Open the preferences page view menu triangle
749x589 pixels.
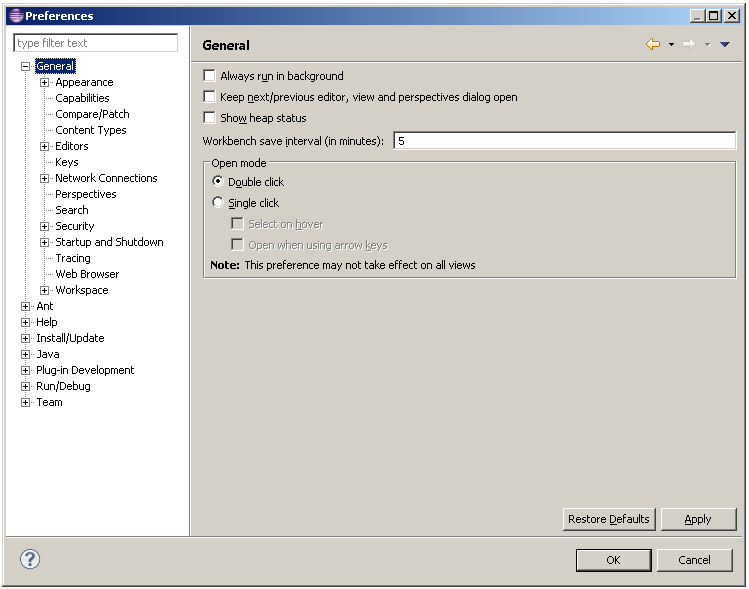pos(725,44)
